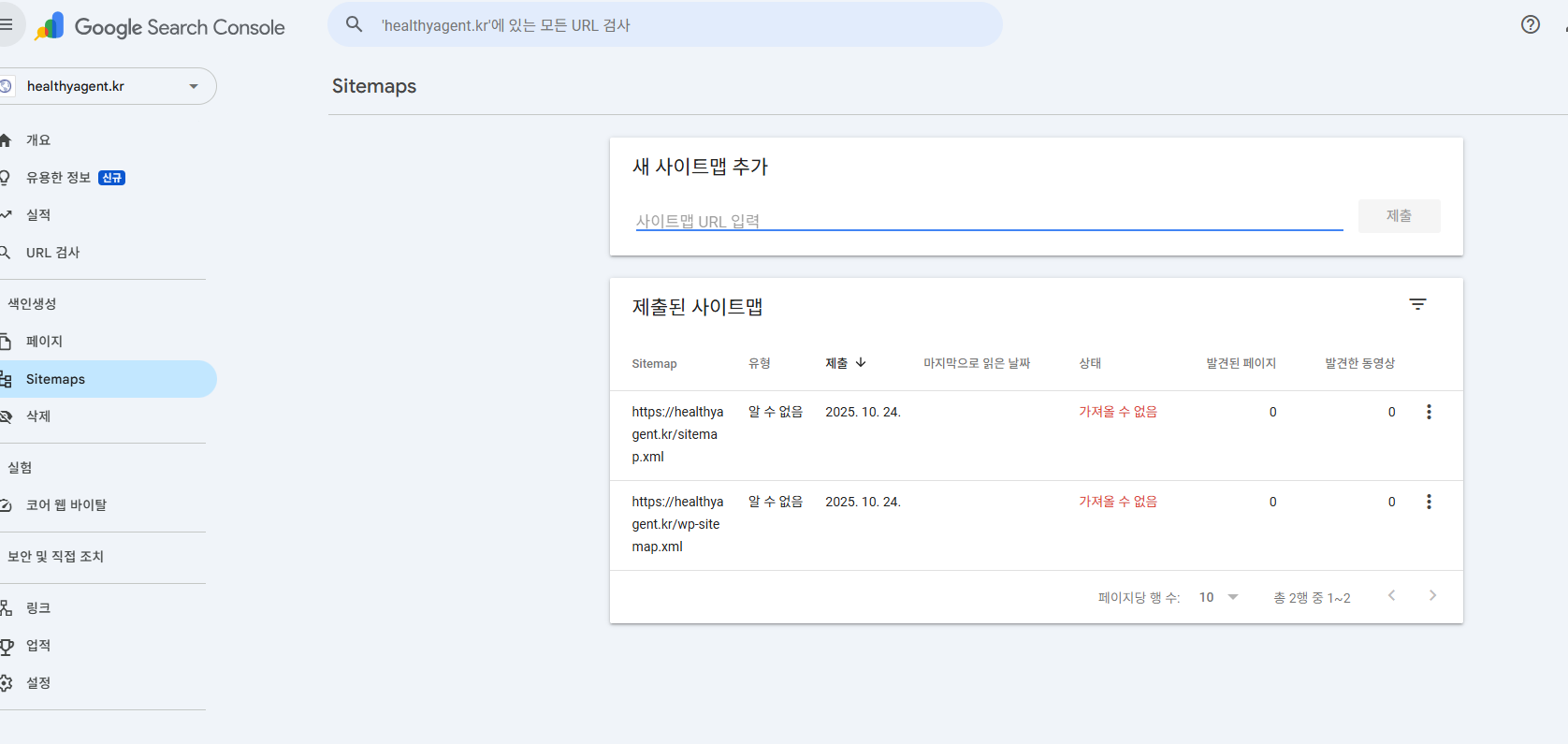The image size is (1568, 744).
Task: Open more options for wp-sitemap.xml row
Action: point(1429,502)
